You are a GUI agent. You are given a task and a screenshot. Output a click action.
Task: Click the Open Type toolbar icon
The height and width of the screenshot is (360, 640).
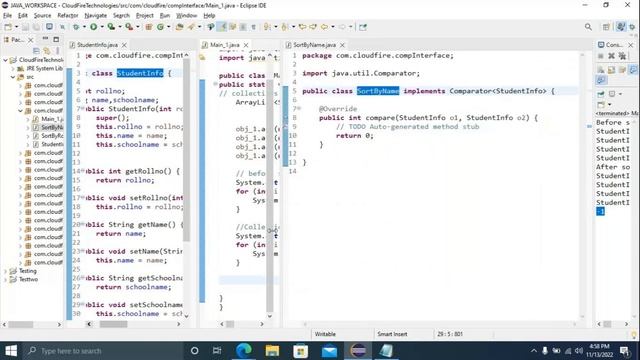click(x=179, y=27)
